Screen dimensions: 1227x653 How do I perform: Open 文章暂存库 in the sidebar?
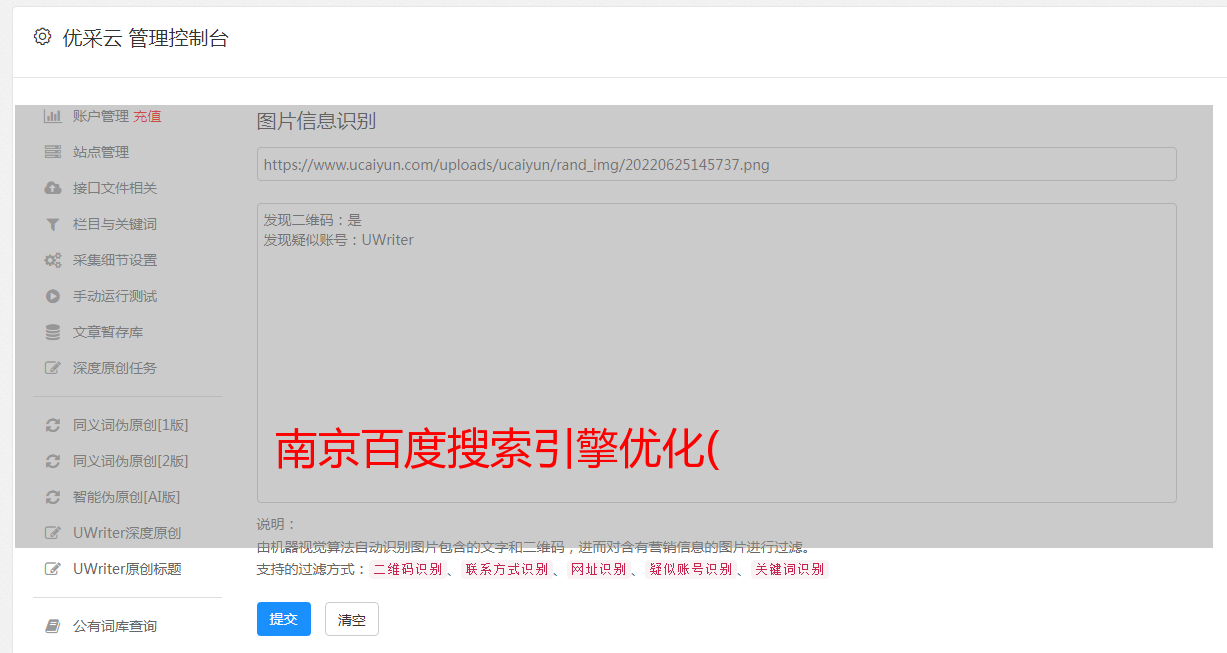108,332
